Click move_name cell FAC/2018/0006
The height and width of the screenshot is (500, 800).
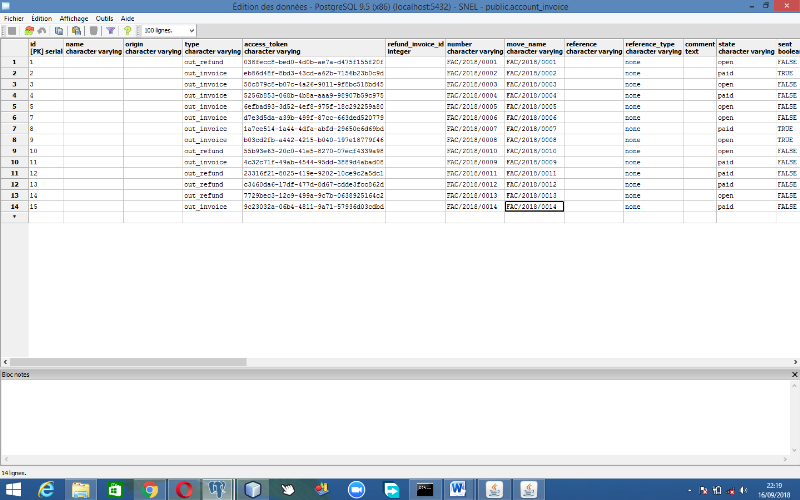[x=534, y=117]
